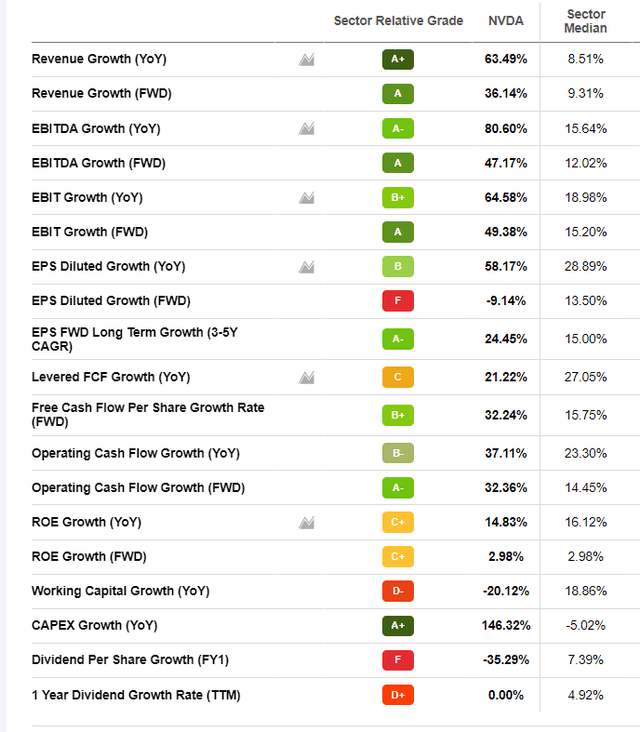640x732 pixels.
Task: Select A+ grade badge for CAPEX Growth (YoY)
Action: [x=397, y=625]
